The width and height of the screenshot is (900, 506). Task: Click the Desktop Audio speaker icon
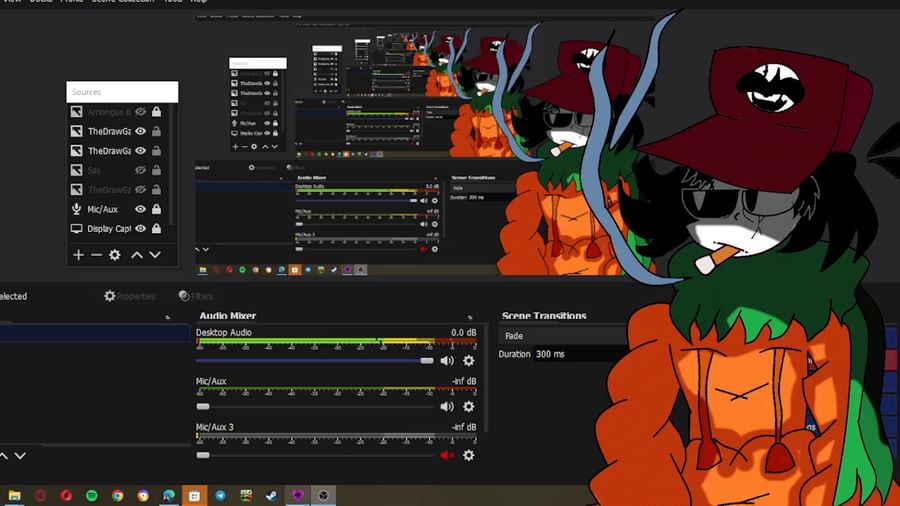[x=447, y=360]
